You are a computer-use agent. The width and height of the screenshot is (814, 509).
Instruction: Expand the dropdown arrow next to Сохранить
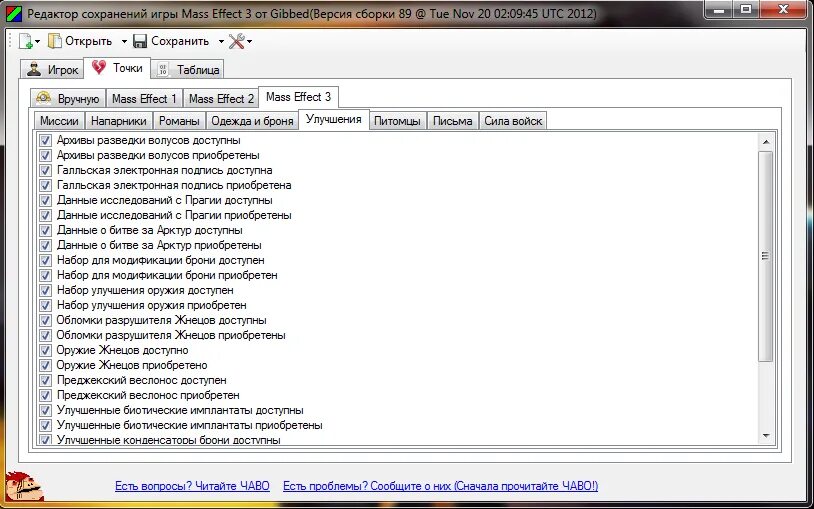(x=221, y=42)
